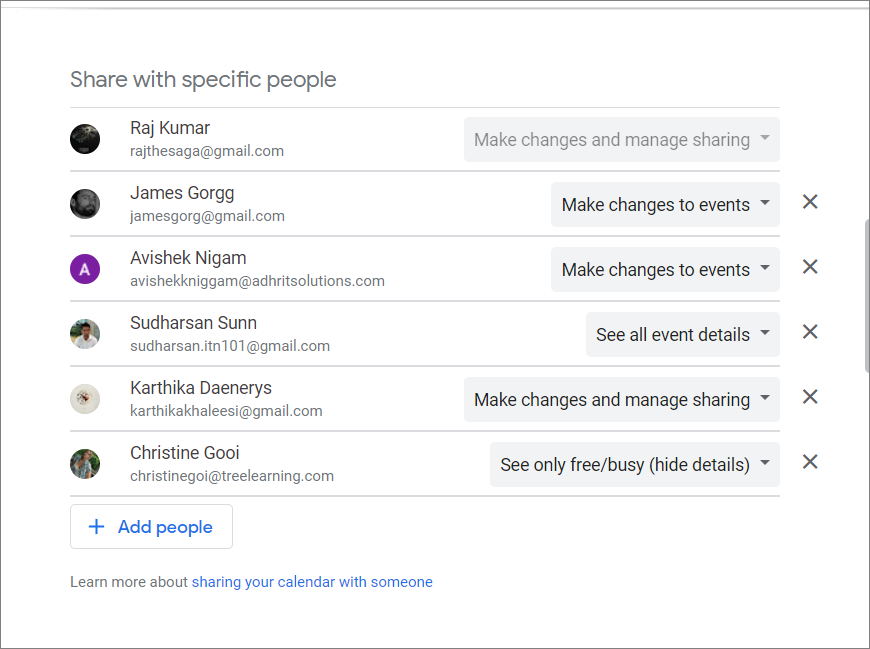Remove Karthika Daenerys from shared people
Image resolution: width=870 pixels, height=649 pixels.
tap(810, 397)
